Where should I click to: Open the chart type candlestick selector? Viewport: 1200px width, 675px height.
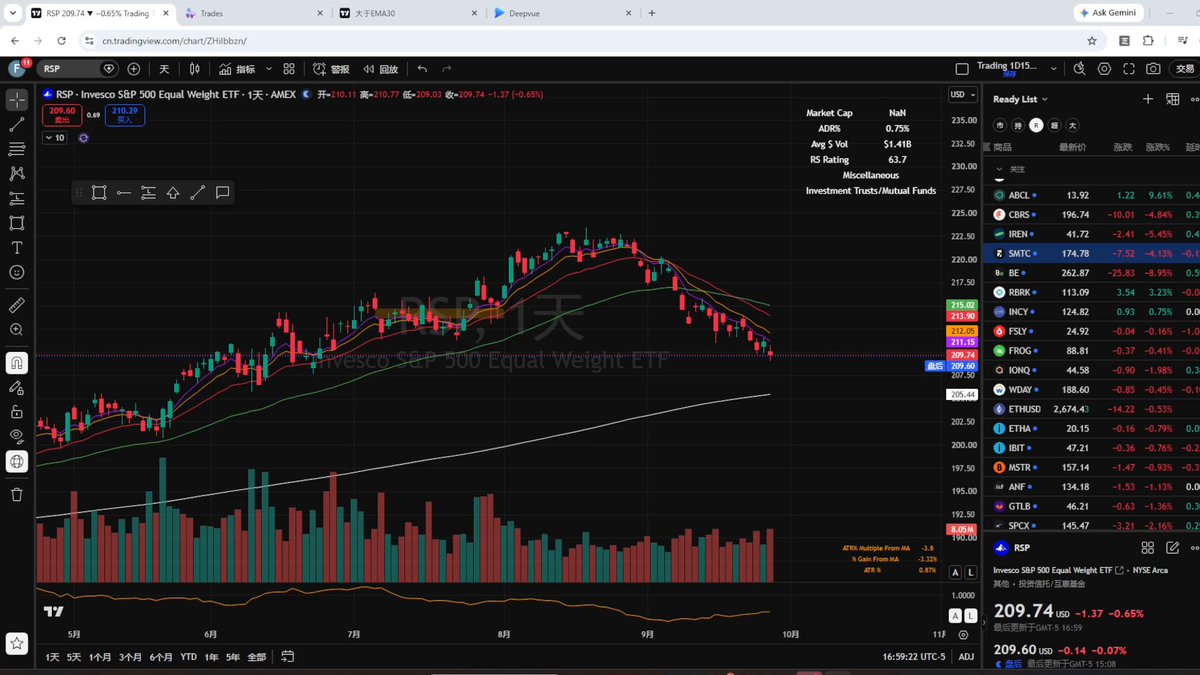(194, 69)
